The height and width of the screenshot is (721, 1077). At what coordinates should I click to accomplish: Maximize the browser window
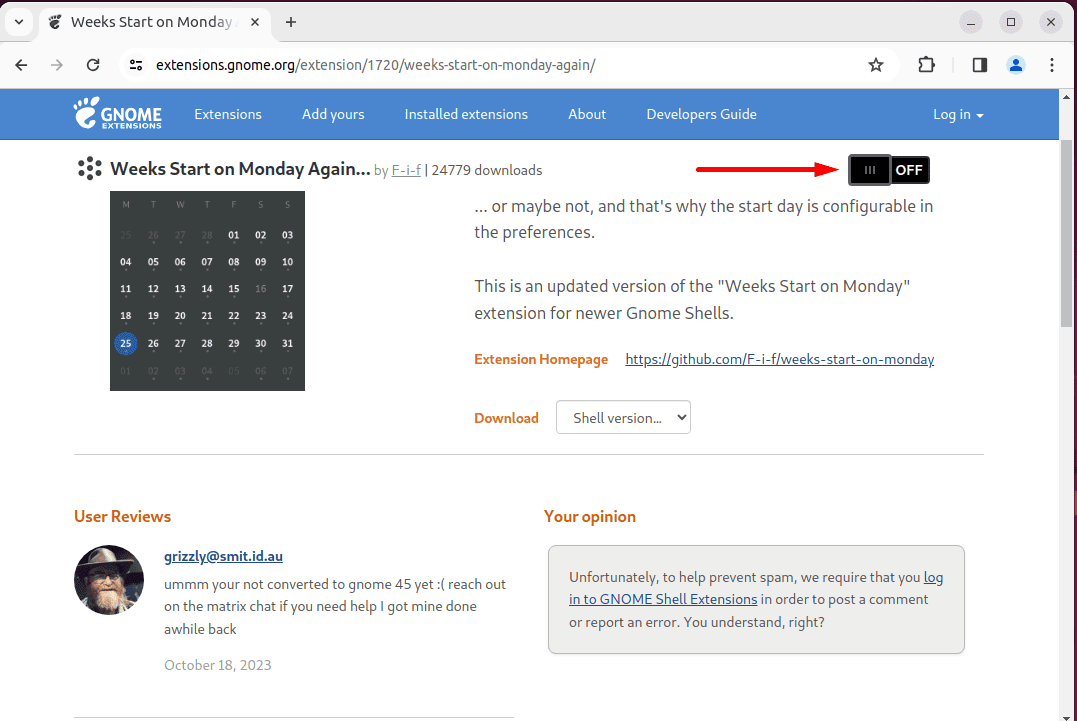1010,22
